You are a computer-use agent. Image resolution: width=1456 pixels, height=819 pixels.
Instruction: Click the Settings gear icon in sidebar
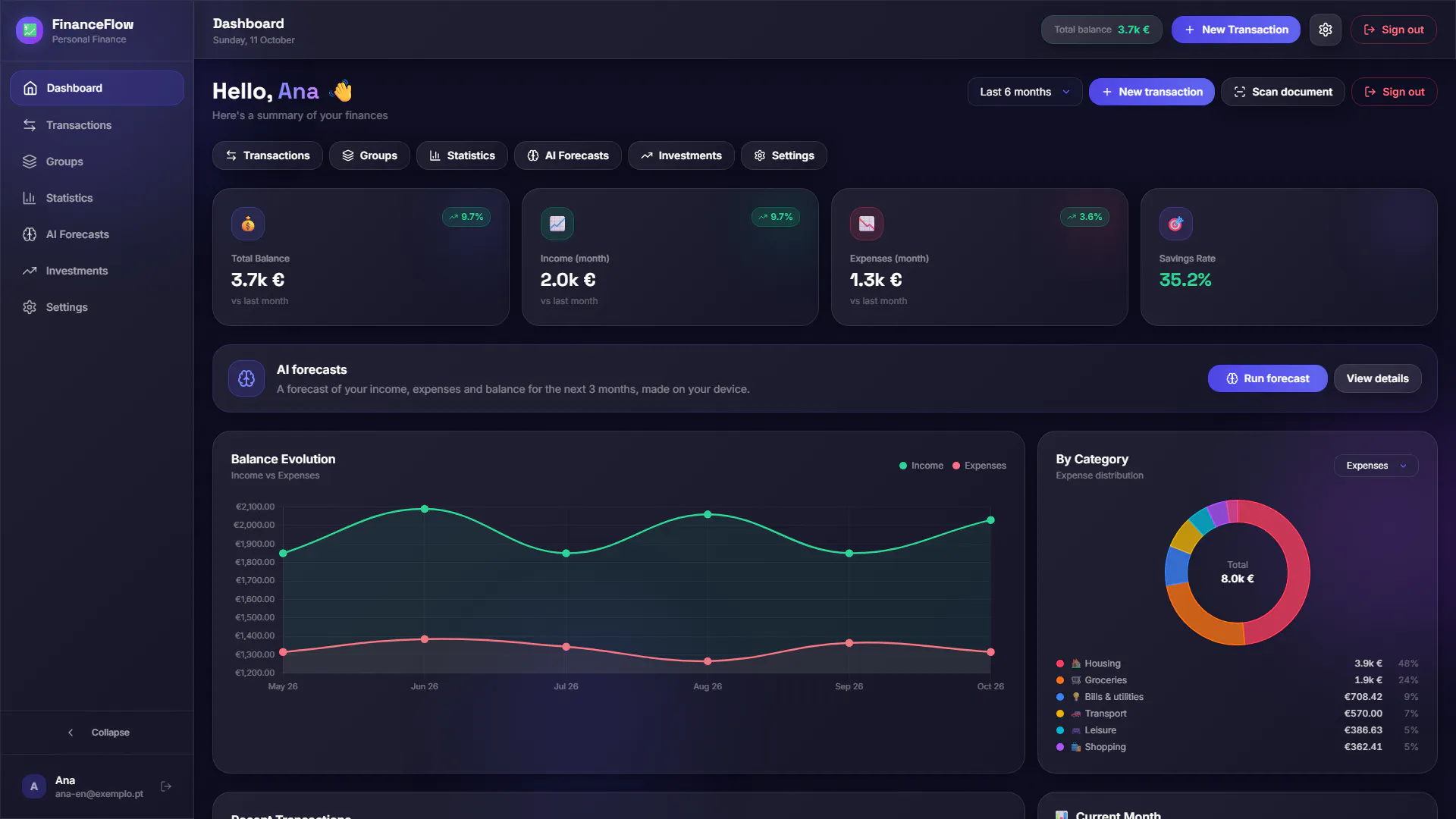30,307
